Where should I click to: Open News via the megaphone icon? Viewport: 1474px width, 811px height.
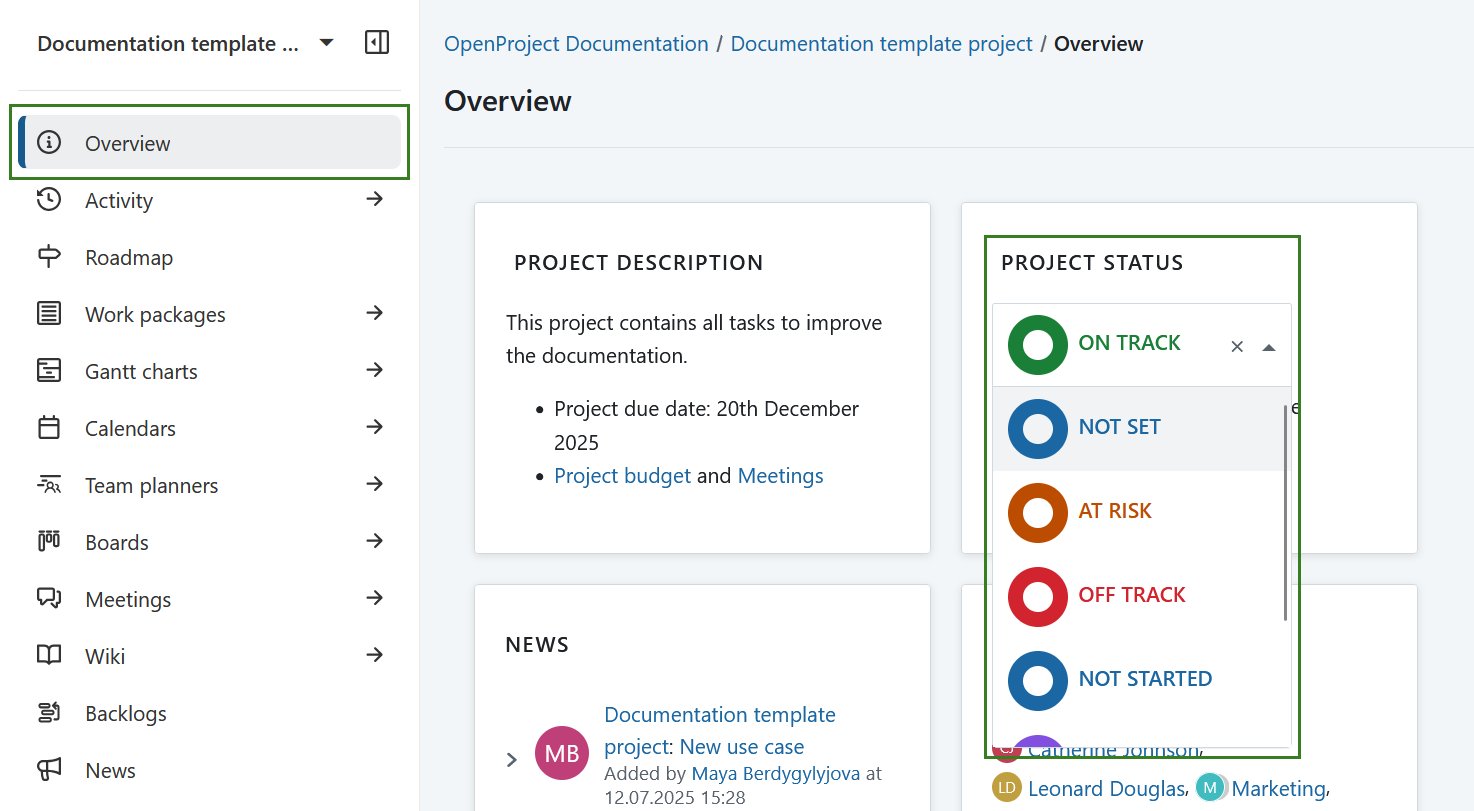(x=48, y=769)
